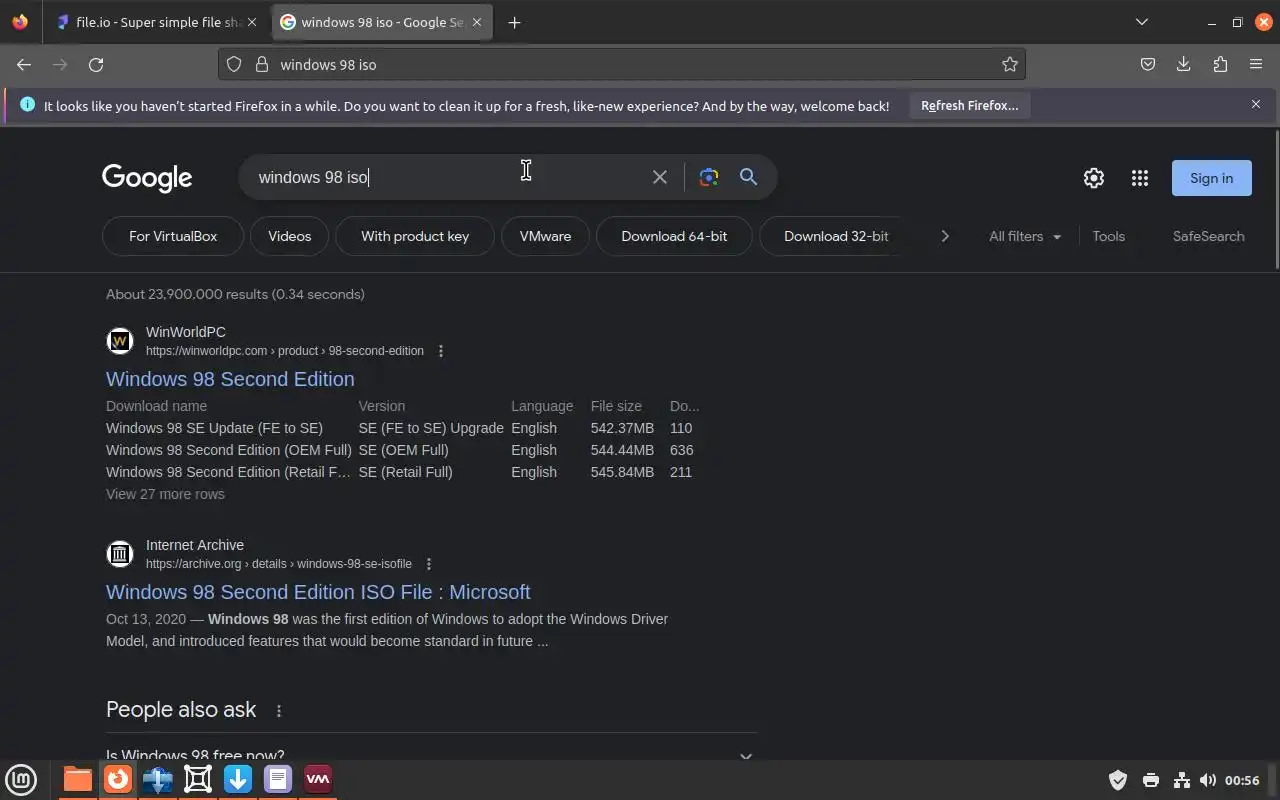Open the extensions puzzle icon
Viewport: 1280px width, 800px height.
(1220, 64)
